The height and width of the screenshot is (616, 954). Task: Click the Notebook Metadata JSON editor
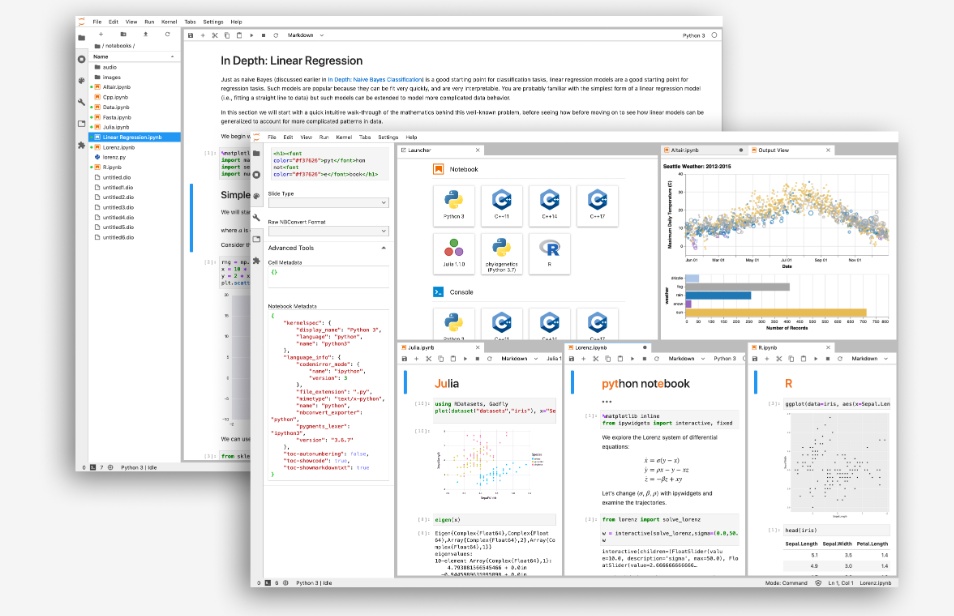[328, 395]
